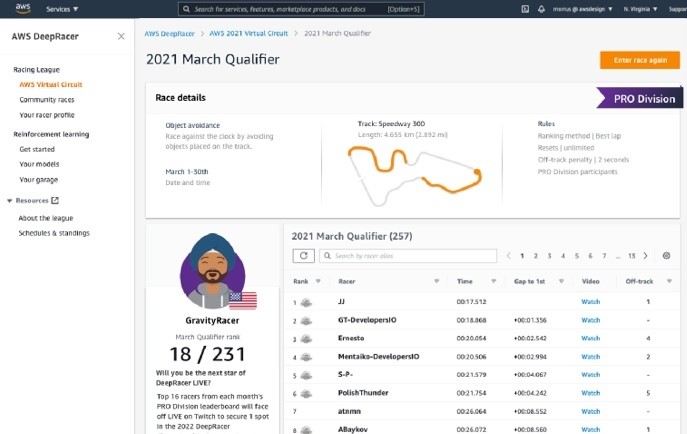Click the racer avatar icon beside JJ

(x=306, y=302)
